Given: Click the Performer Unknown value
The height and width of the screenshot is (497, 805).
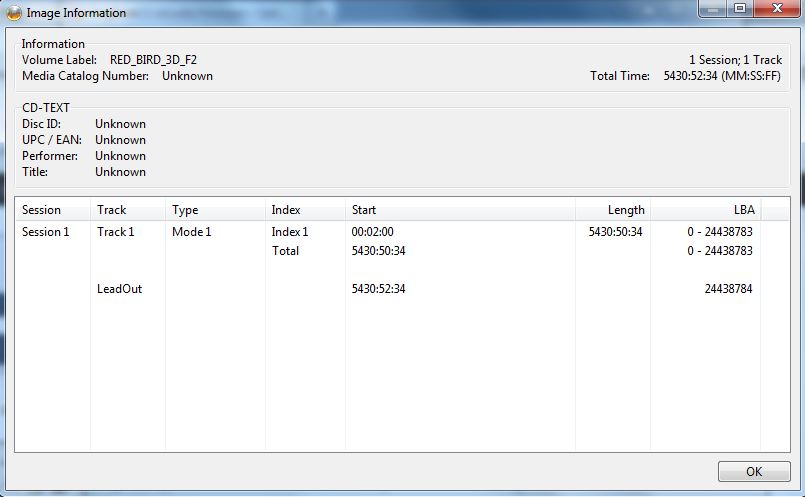Looking at the screenshot, I should 121,156.
